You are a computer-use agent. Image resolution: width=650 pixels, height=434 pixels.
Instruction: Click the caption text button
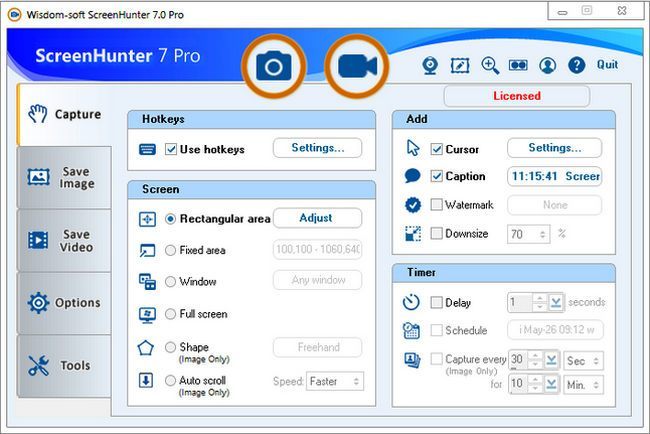(x=555, y=177)
